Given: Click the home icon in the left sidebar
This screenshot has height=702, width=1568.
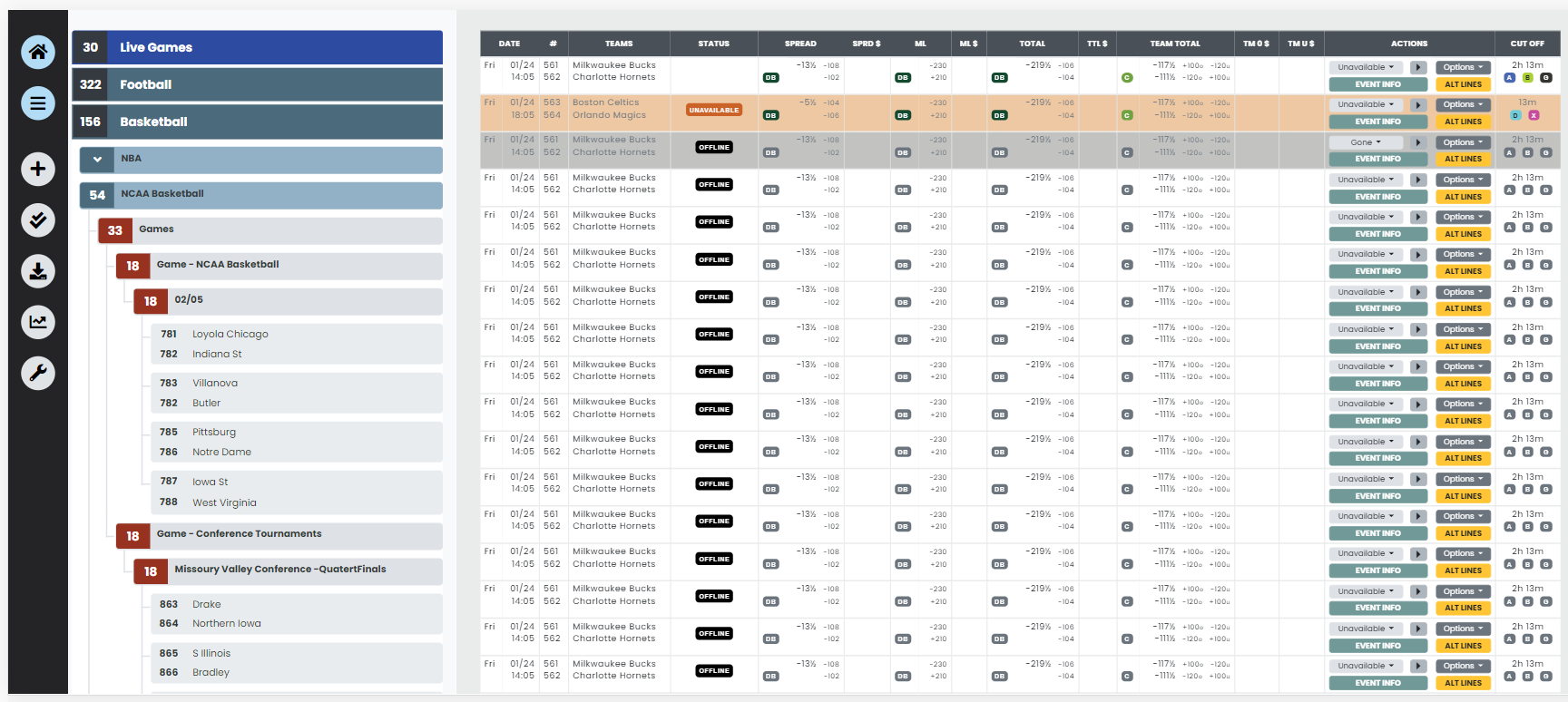Looking at the screenshot, I should coord(38,52).
